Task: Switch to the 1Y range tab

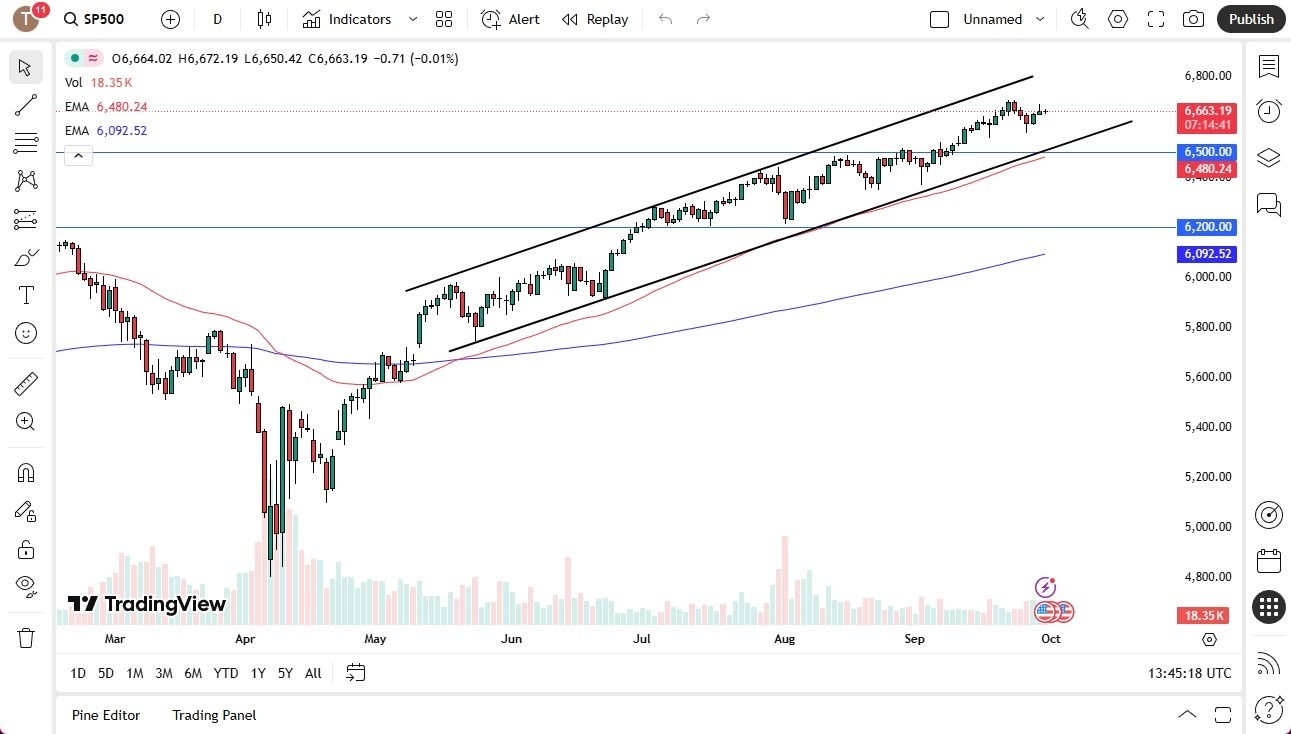Action: (257, 673)
